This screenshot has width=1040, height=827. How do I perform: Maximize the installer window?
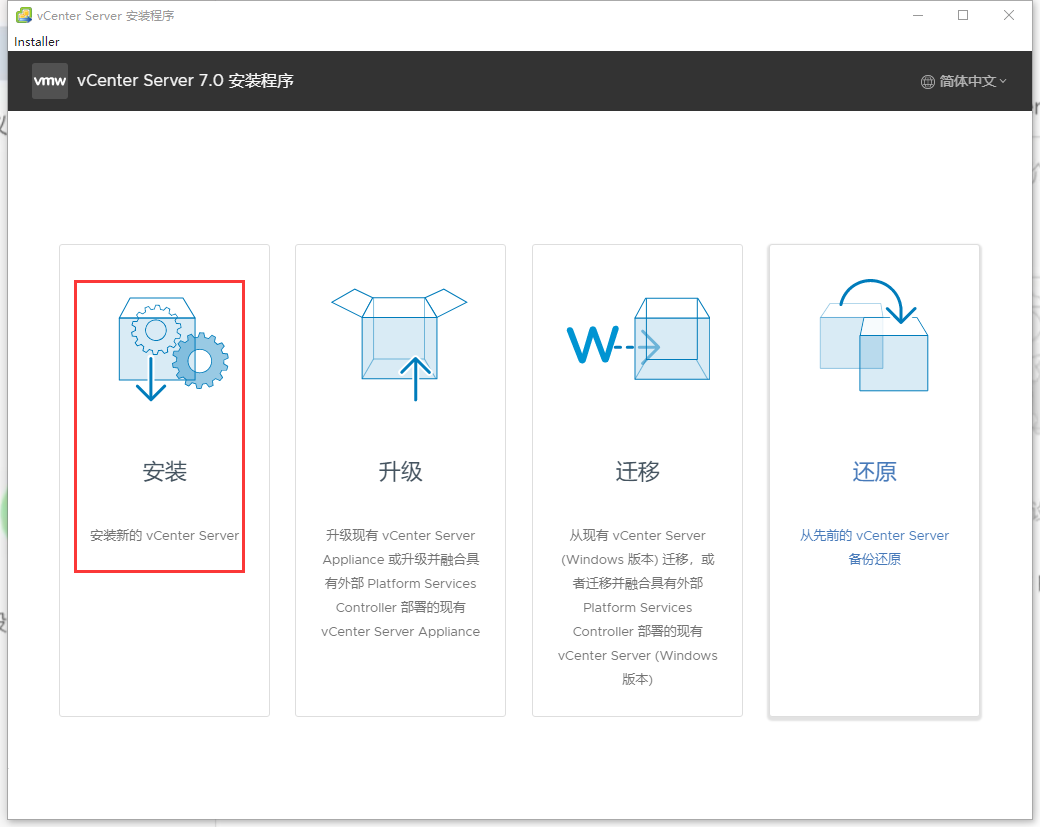(963, 15)
